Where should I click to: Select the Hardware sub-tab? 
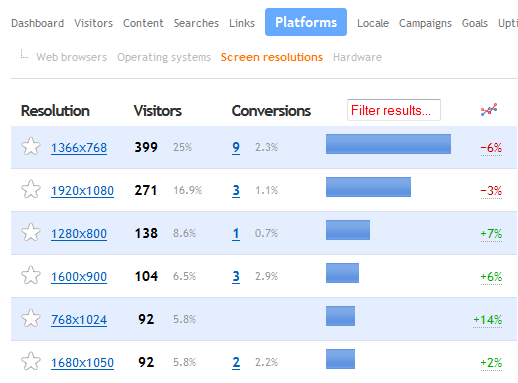click(x=357, y=57)
